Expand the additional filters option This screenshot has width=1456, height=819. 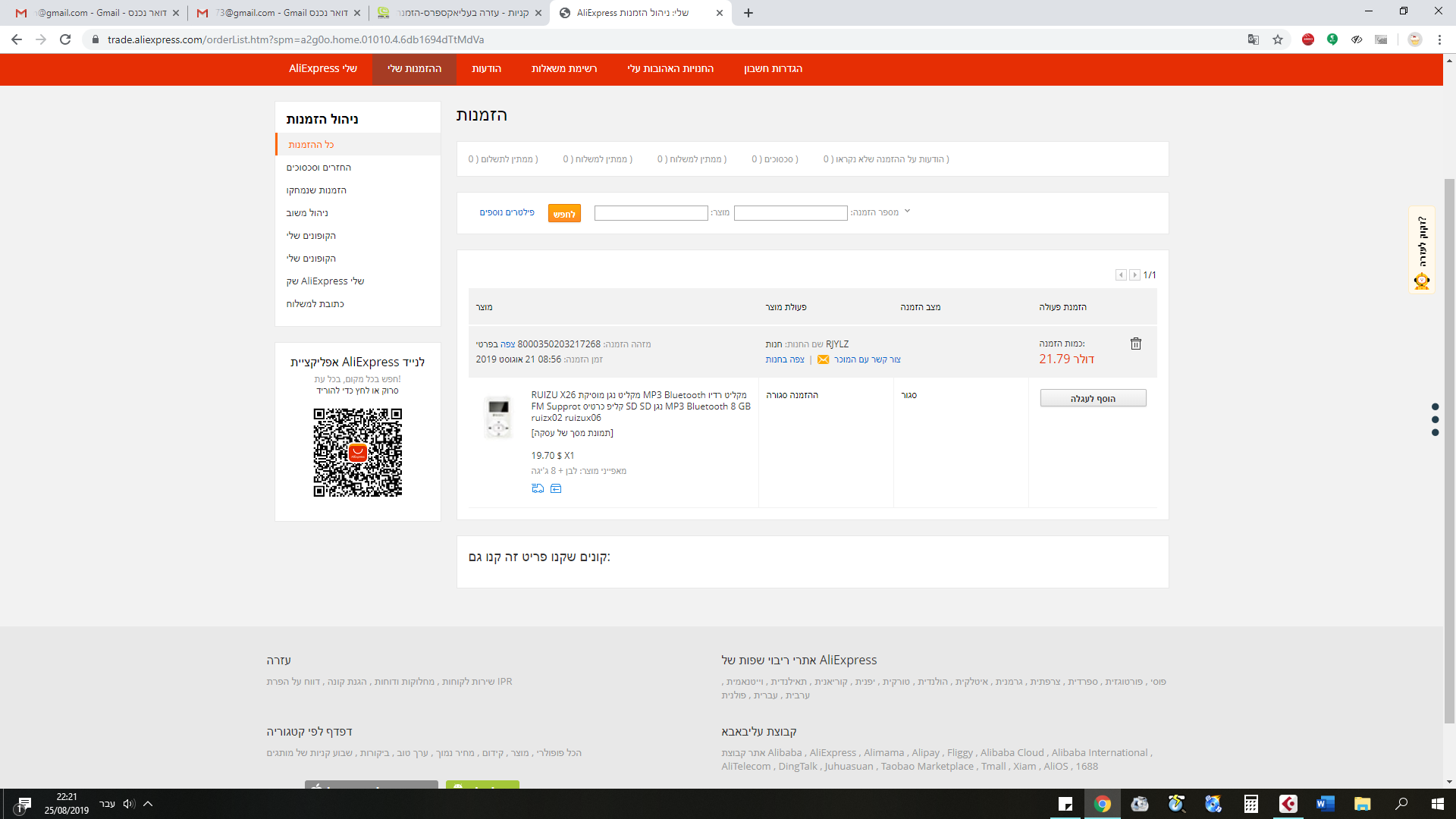(507, 212)
